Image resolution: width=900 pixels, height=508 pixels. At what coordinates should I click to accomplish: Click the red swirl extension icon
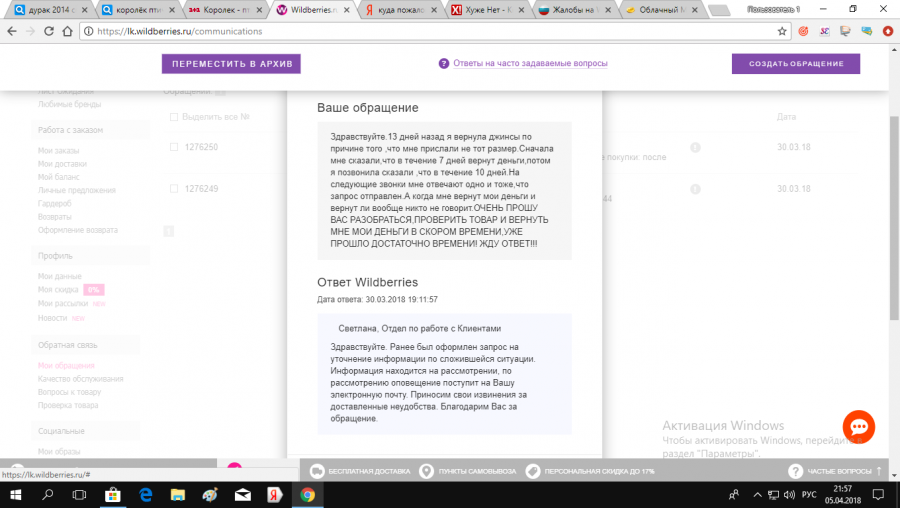tap(803, 31)
